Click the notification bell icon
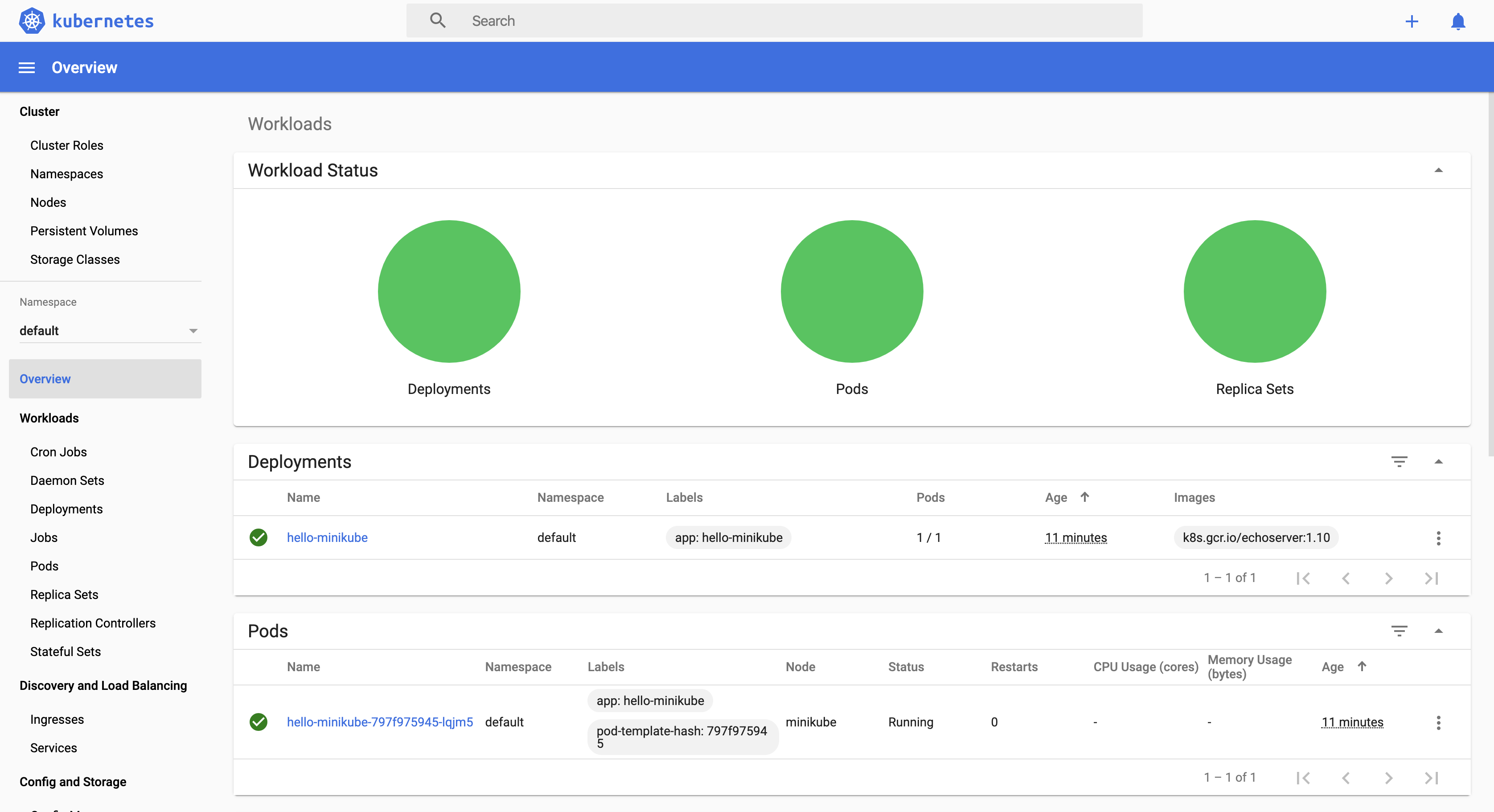Viewport: 1494px width, 812px height. click(1458, 21)
